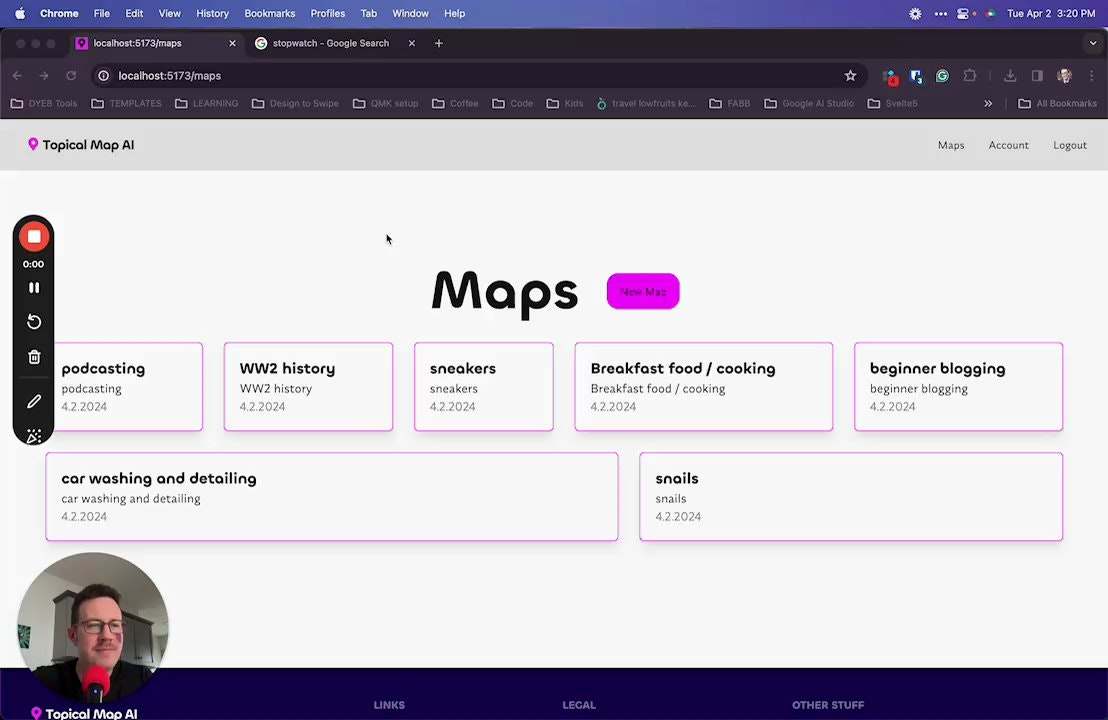Open the Account navigation link
Viewport: 1108px width, 720px height.
(x=1008, y=145)
